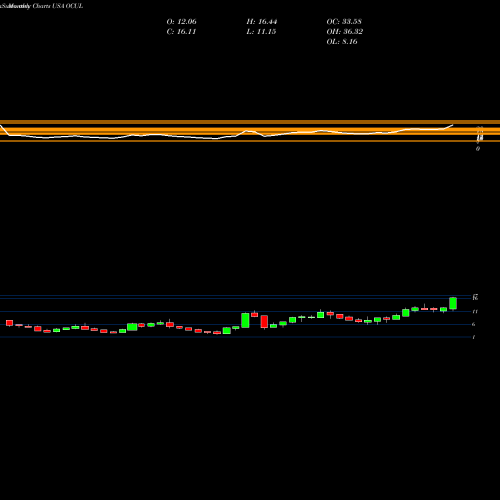Click the large red candle after the spike
500x500 pixels.
(x=264, y=322)
